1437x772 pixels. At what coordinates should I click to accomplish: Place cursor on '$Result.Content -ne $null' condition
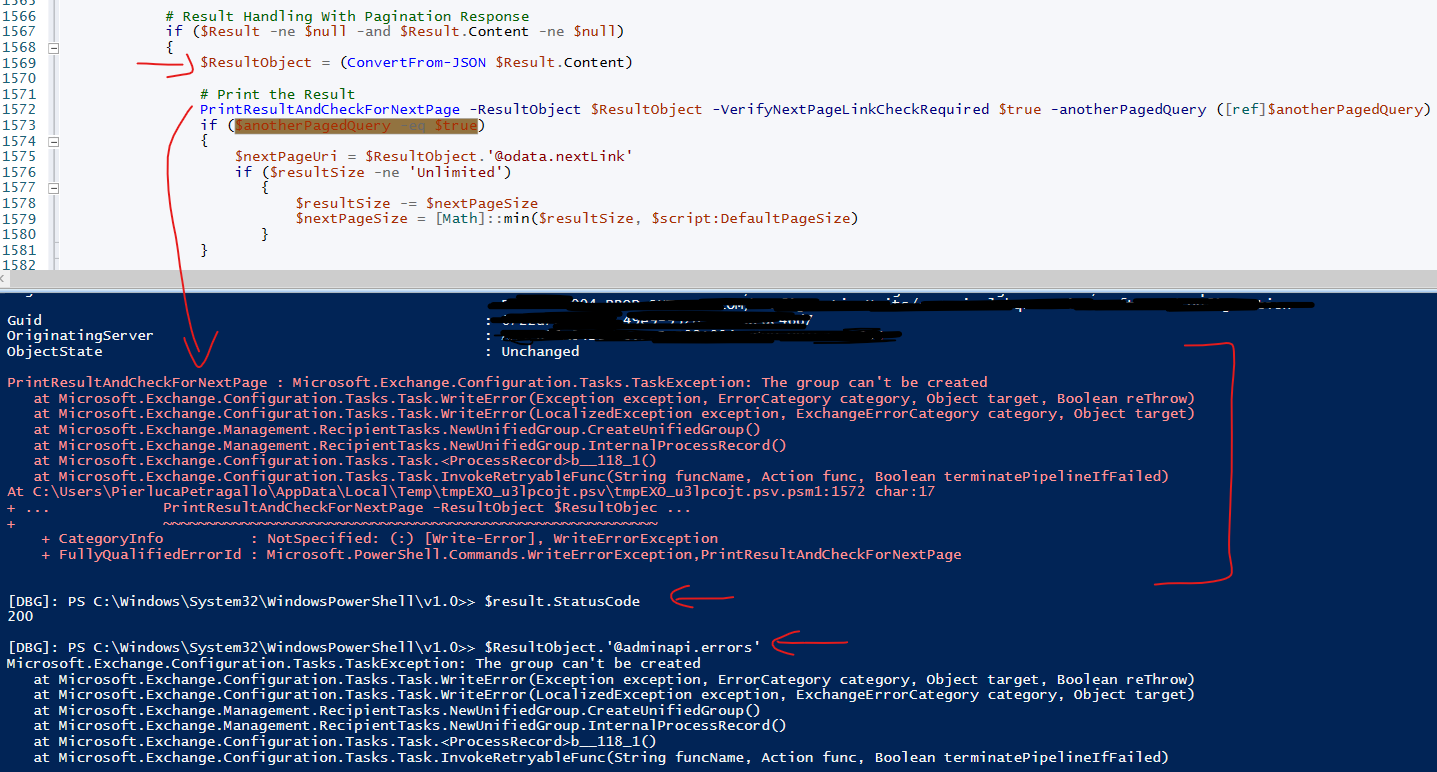(x=510, y=31)
